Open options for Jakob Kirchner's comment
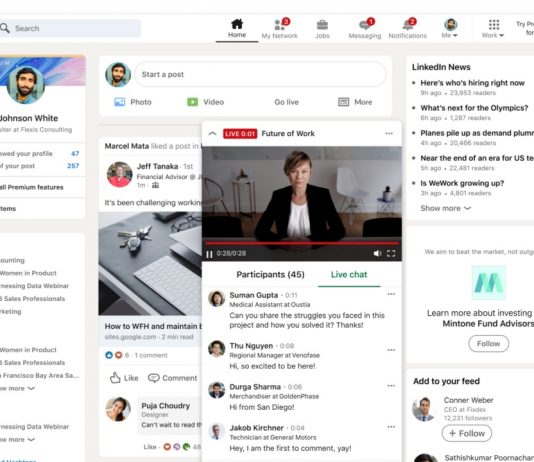This screenshot has width=534, height=462. pyautogui.click(x=391, y=427)
